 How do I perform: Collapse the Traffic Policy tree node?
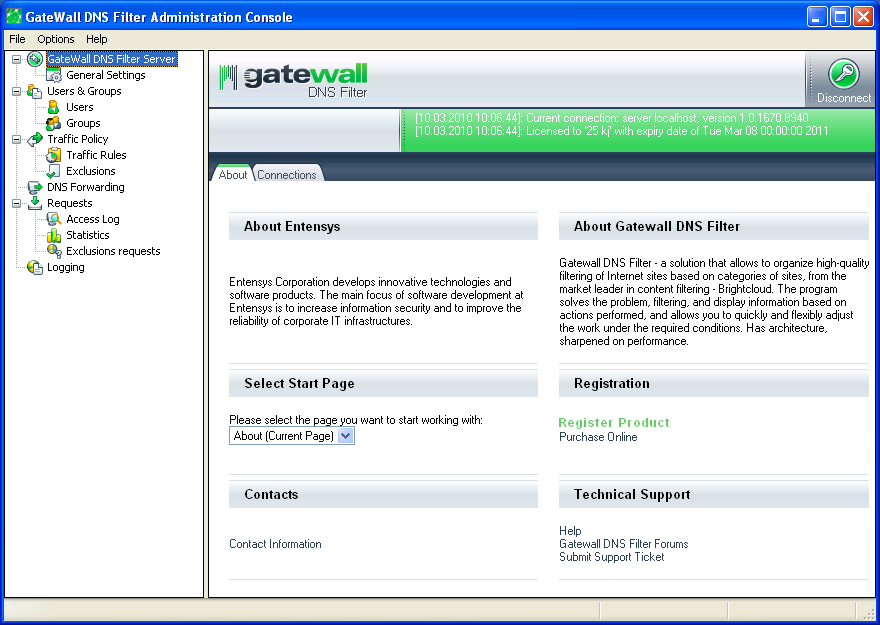(x=16, y=139)
